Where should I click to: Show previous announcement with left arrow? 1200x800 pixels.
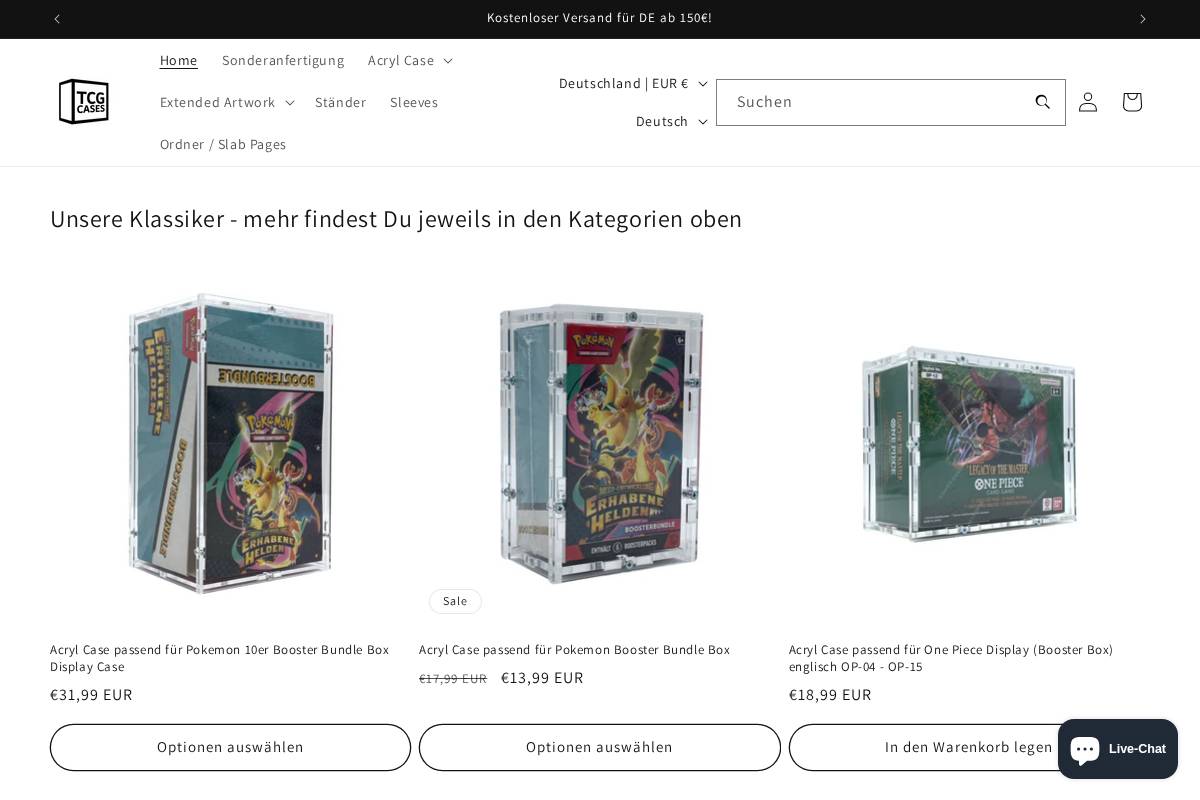[x=57, y=19]
